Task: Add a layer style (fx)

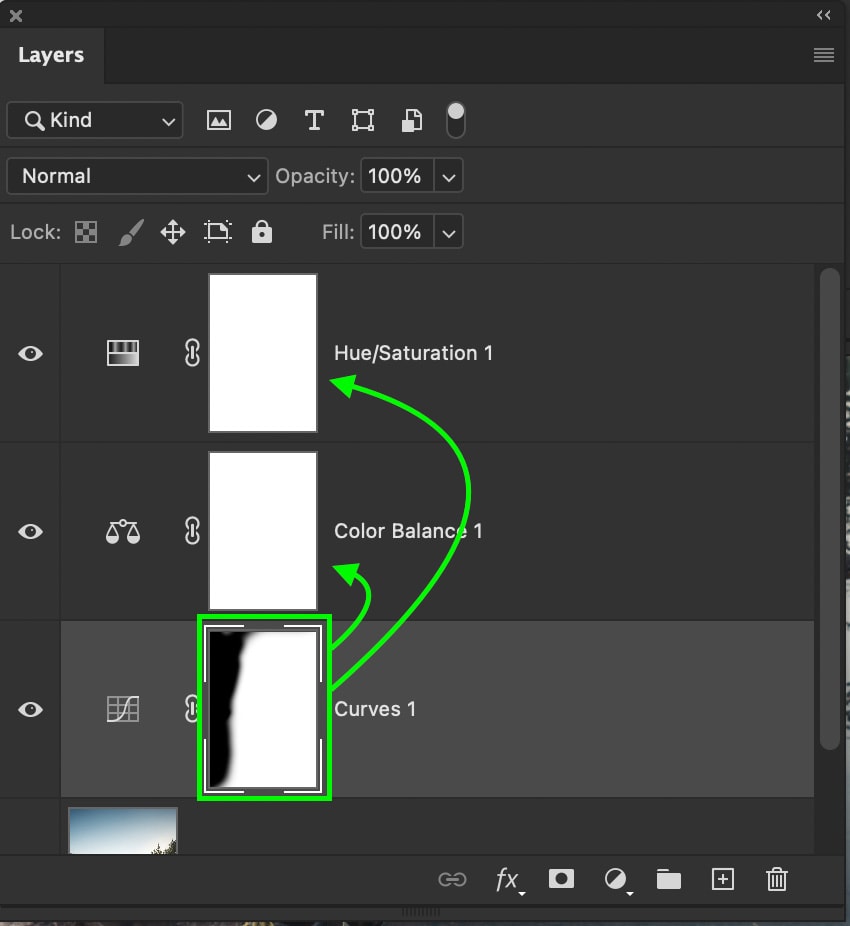Action: [x=509, y=880]
